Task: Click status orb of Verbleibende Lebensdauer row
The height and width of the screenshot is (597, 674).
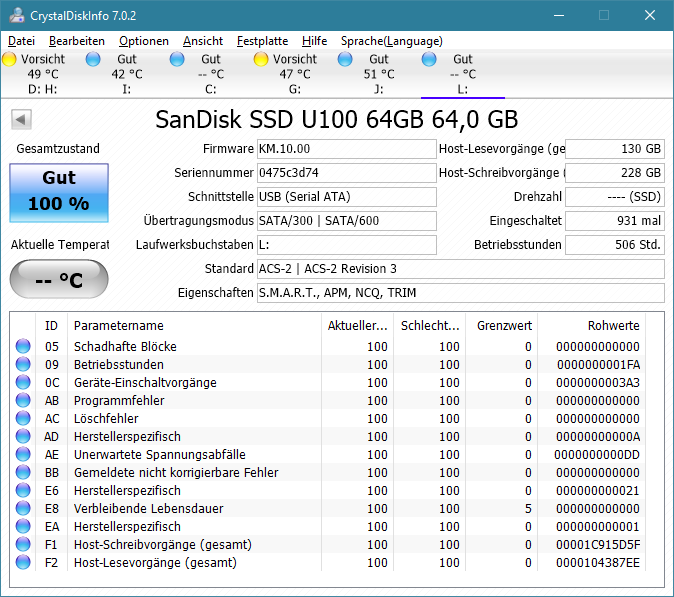Action: pos(23,508)
